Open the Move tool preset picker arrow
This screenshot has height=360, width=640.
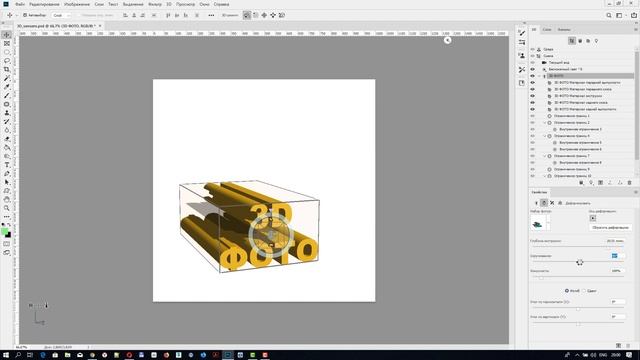coord(16,15)
